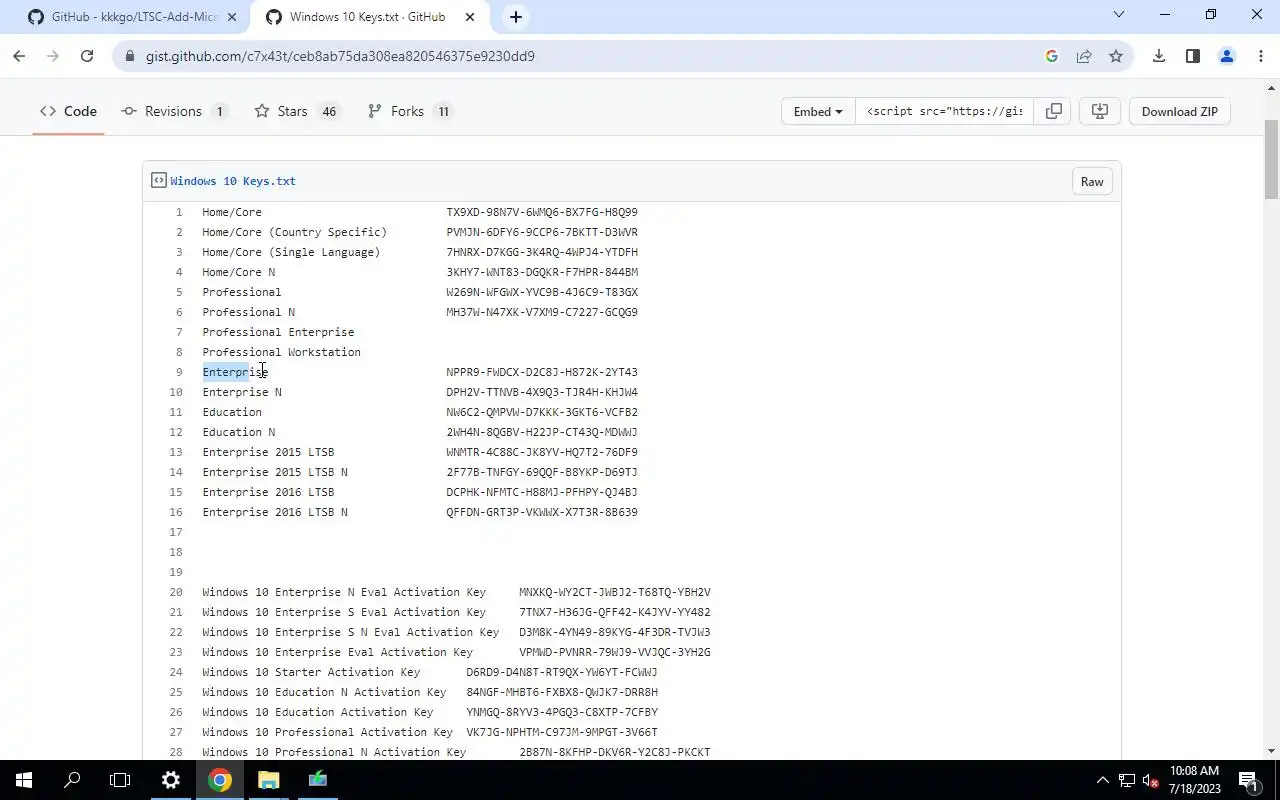This screenshot has height=800, width=1280.
Task: Save gist to desktop icon
Action: coord(1099,111)
